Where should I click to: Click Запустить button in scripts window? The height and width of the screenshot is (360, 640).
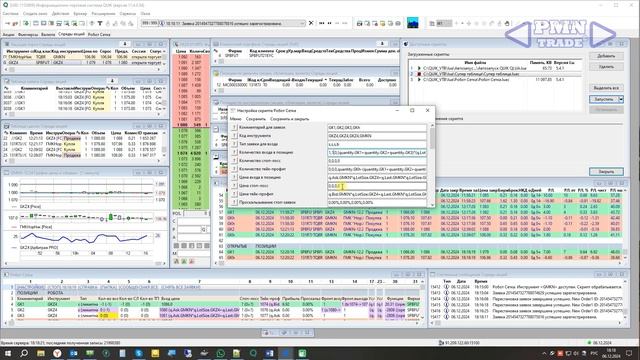604,99
